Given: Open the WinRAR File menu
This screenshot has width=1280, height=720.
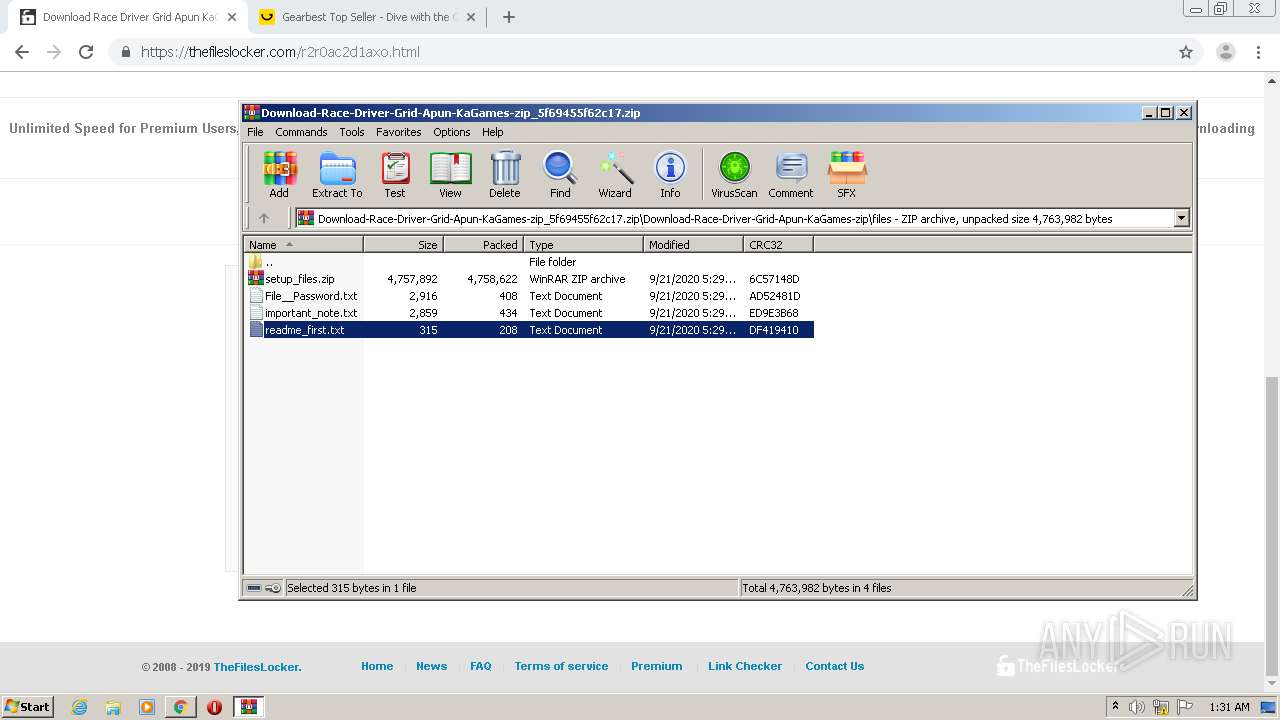Looking at the screenshot, I should (x=255, y=132).
